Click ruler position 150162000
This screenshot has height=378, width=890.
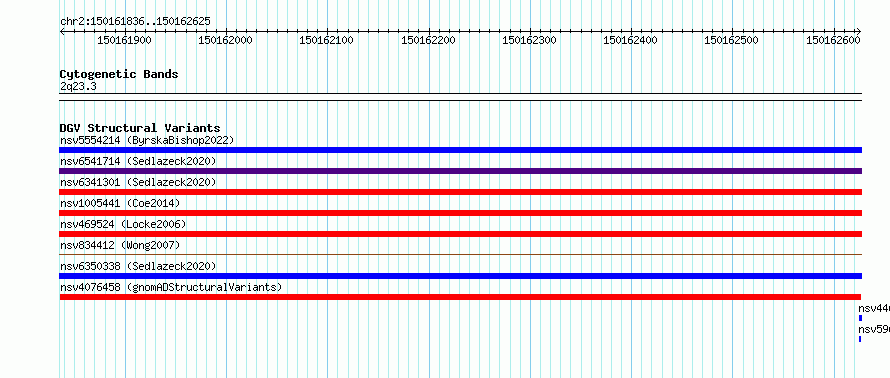tap(225, 40)
